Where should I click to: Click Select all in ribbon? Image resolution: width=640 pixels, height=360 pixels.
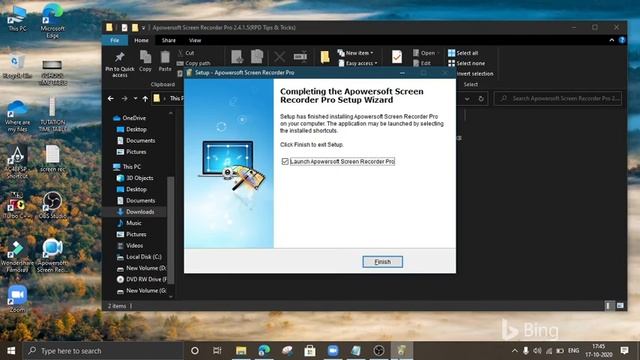click(x=463, y=53)
